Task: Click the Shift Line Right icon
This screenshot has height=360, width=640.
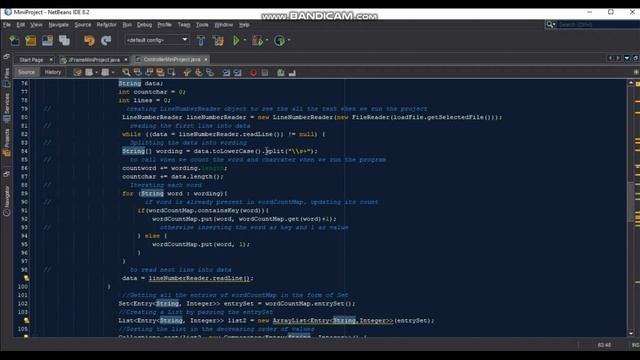Action: [238, 73]
